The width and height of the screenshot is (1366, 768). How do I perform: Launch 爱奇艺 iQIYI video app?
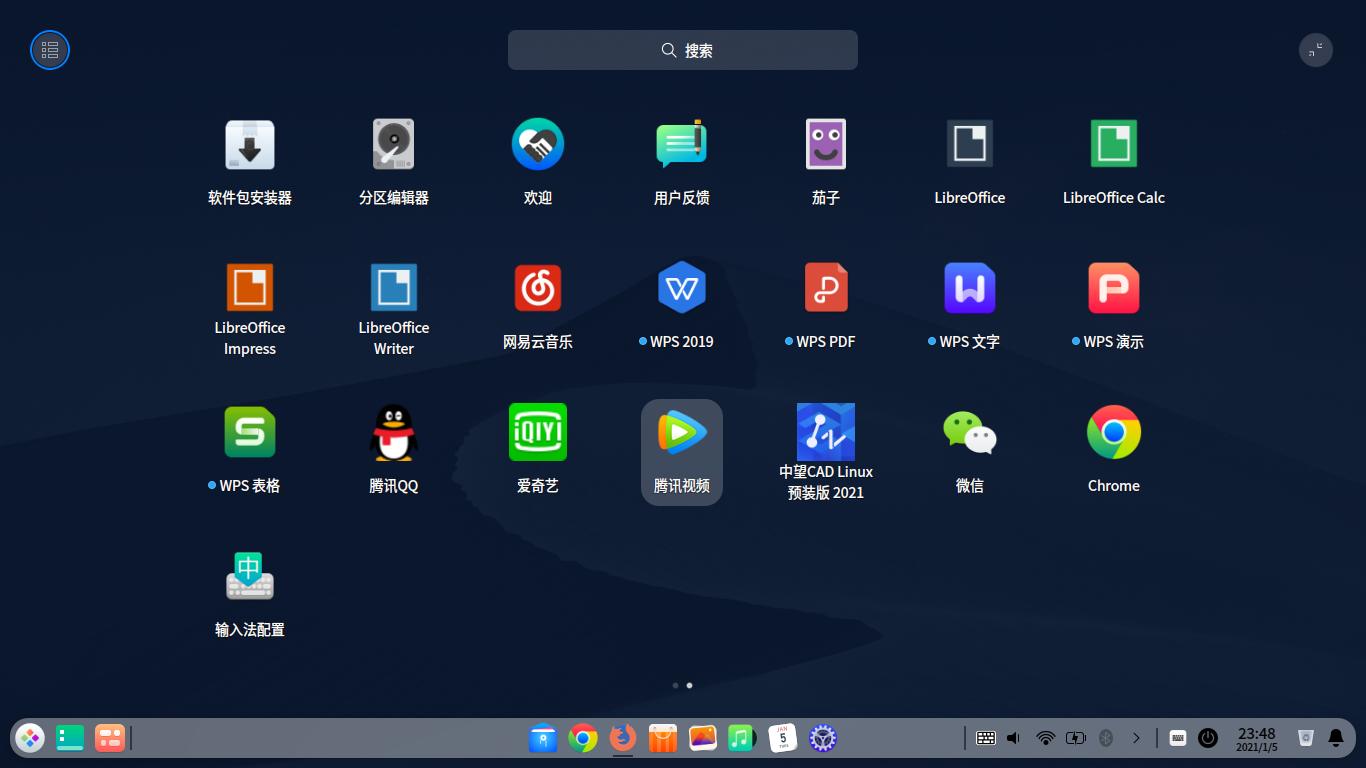[x=538, y=432]
